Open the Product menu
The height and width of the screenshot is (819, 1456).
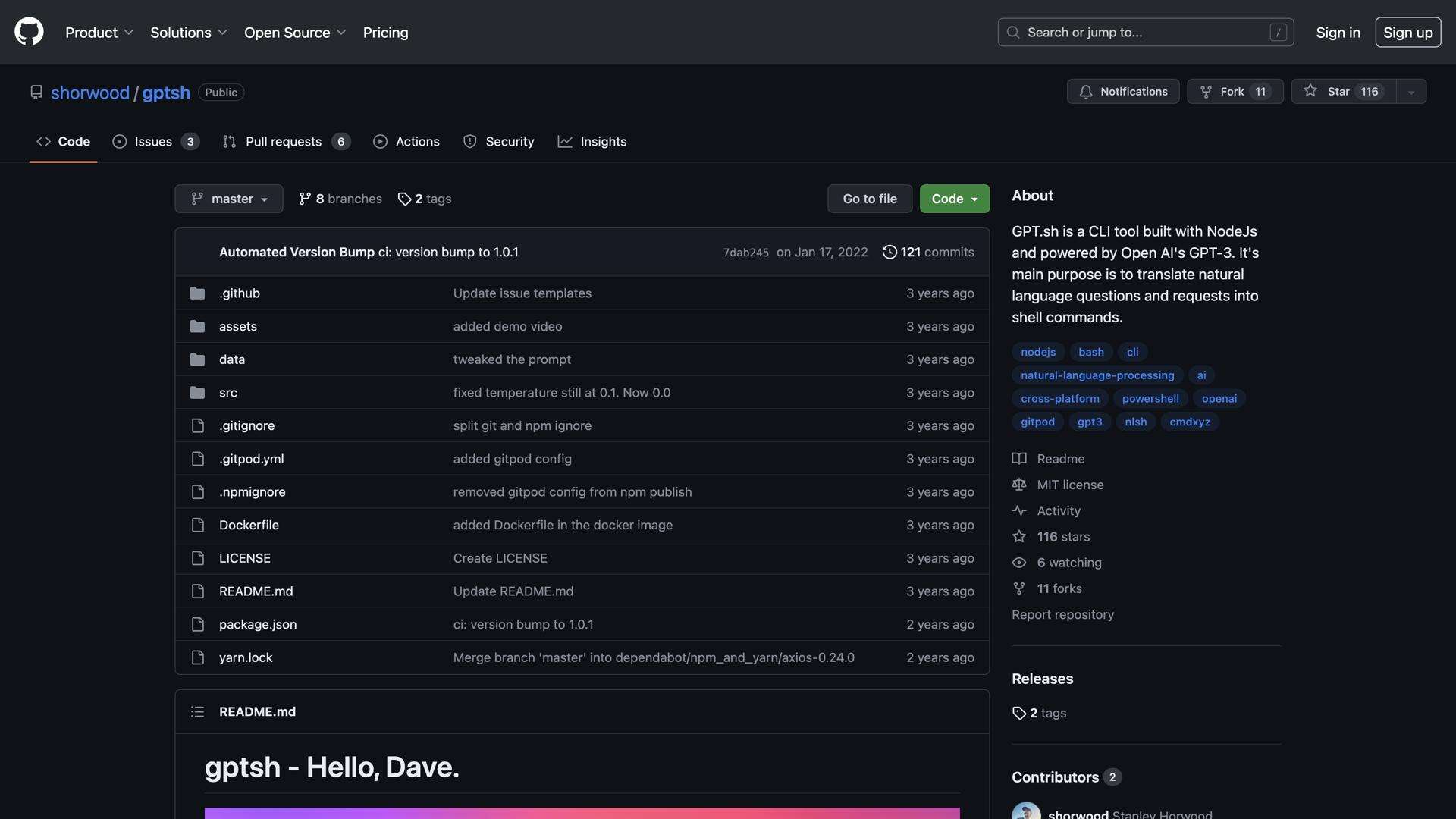(x=99, y=33)
